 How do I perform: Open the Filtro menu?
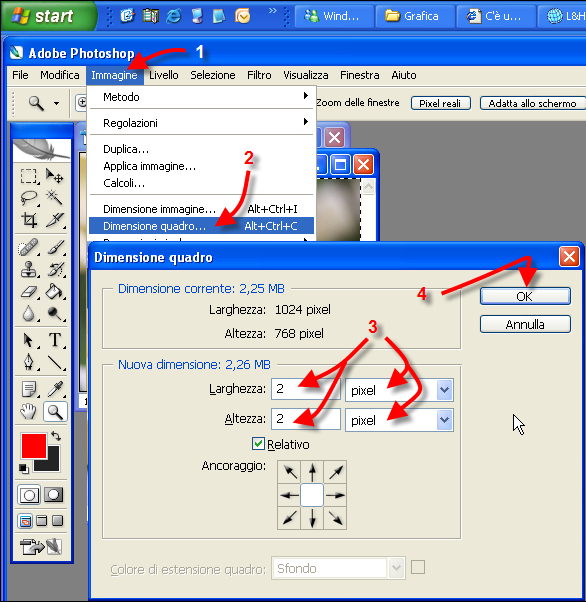(259, 75)
